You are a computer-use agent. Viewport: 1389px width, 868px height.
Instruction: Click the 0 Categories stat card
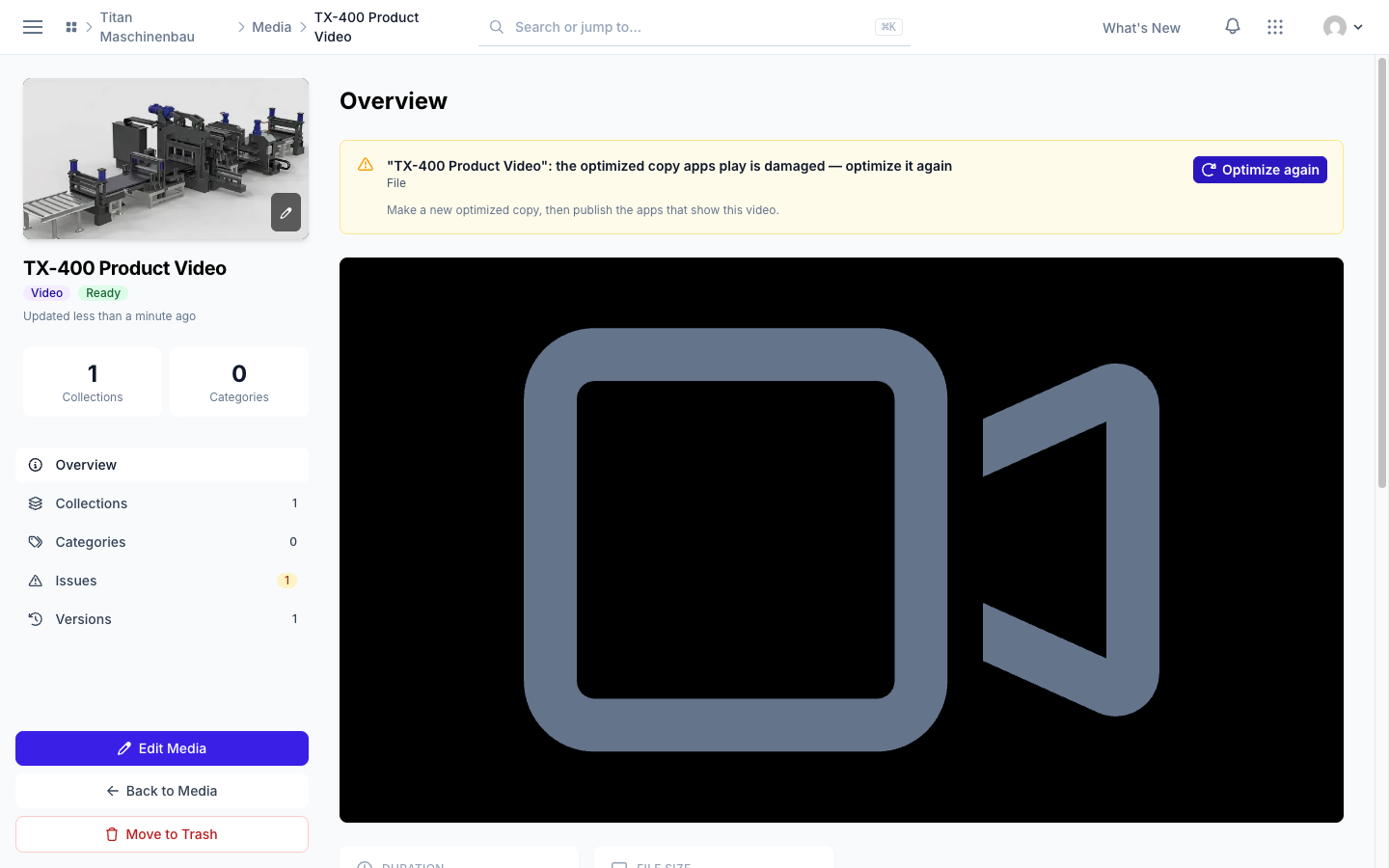239,382
